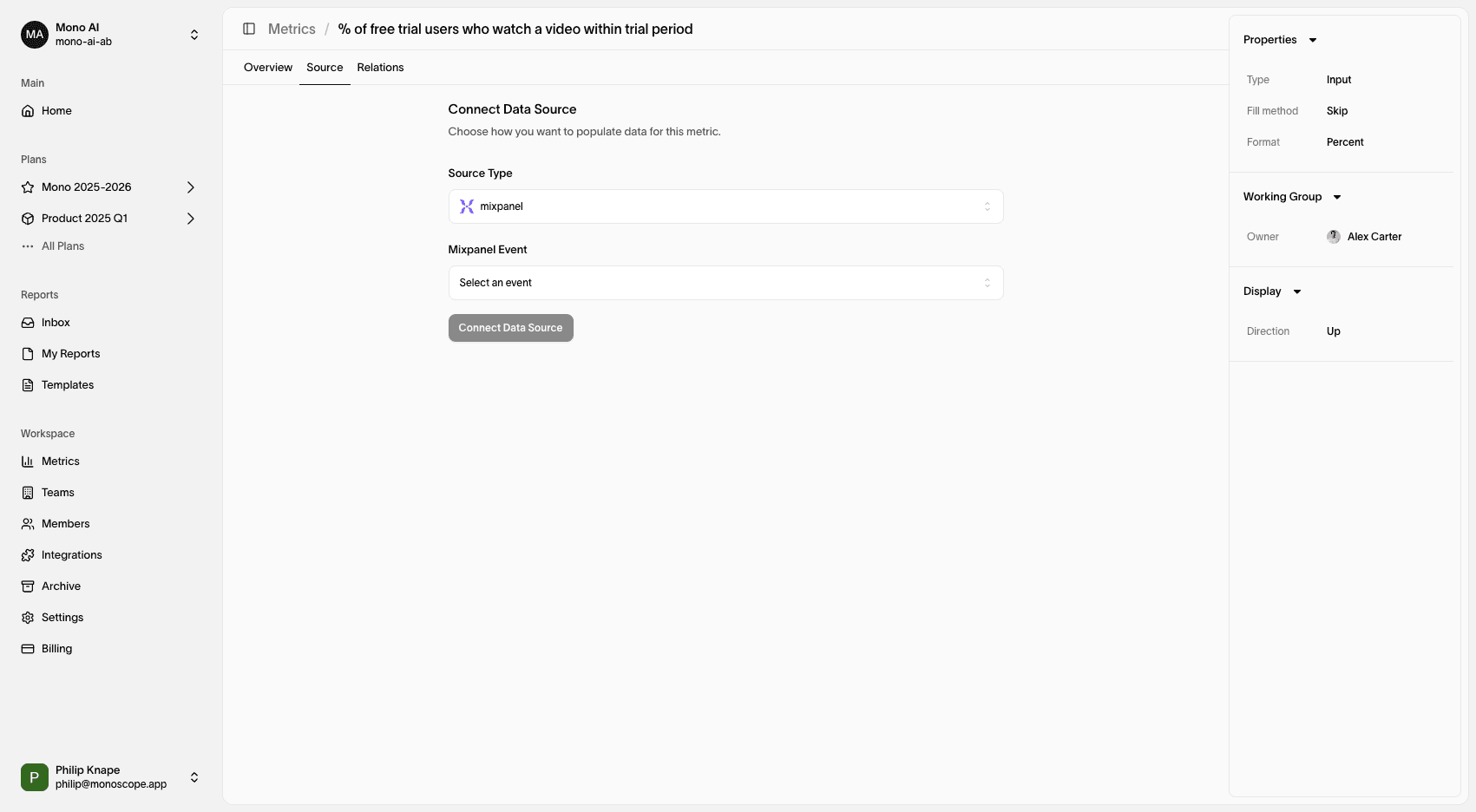
Task: Expand the Mono 2025-2026 plan
Action: click(190, 187)
